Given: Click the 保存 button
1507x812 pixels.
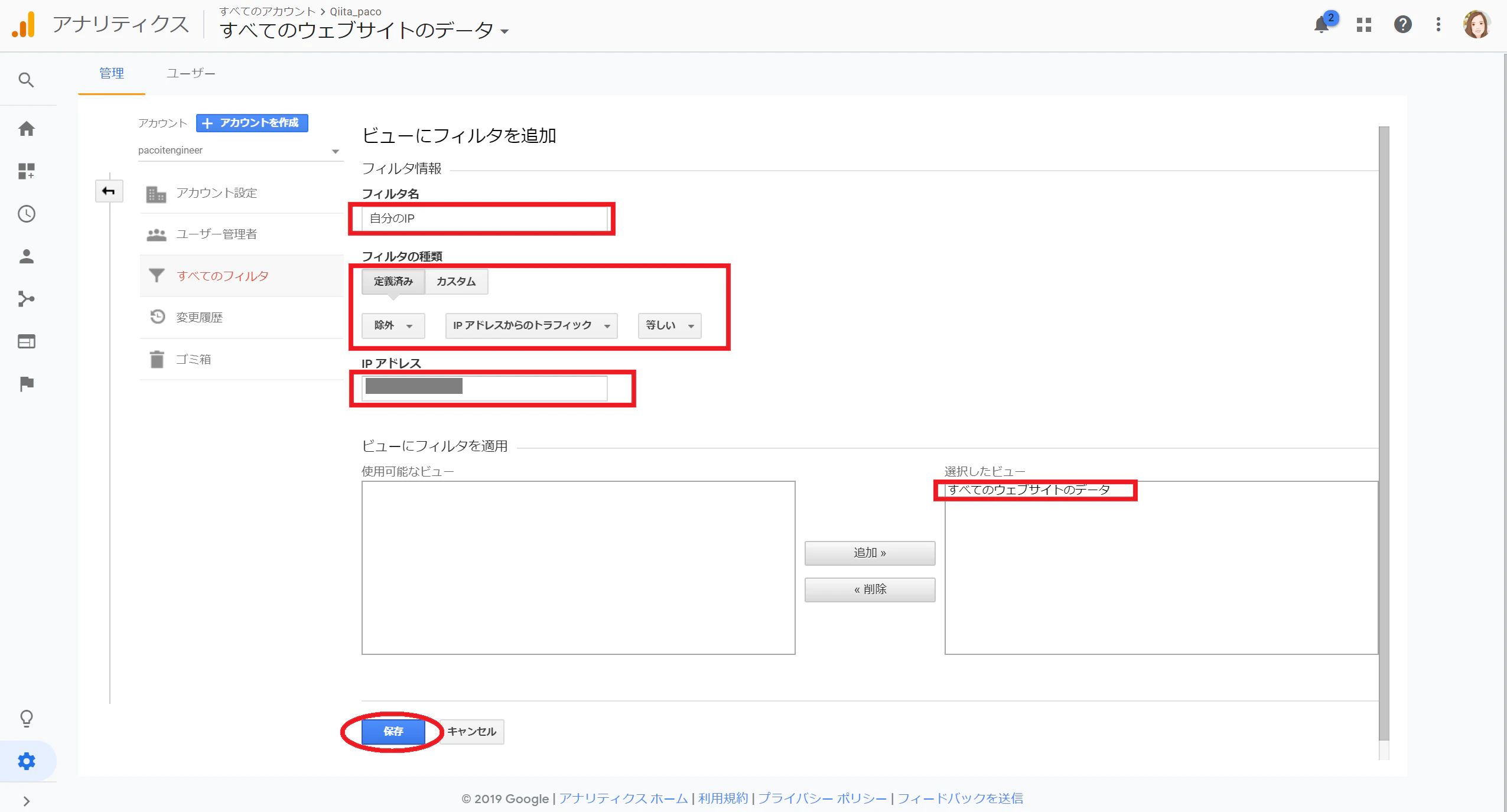Looking at the screenshot, I should (393, 732).
